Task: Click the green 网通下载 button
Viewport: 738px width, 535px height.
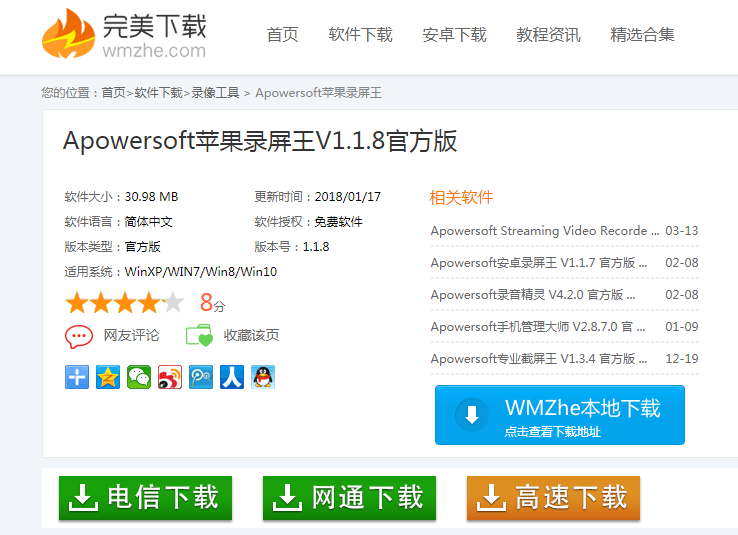Action: coord(349,498)
